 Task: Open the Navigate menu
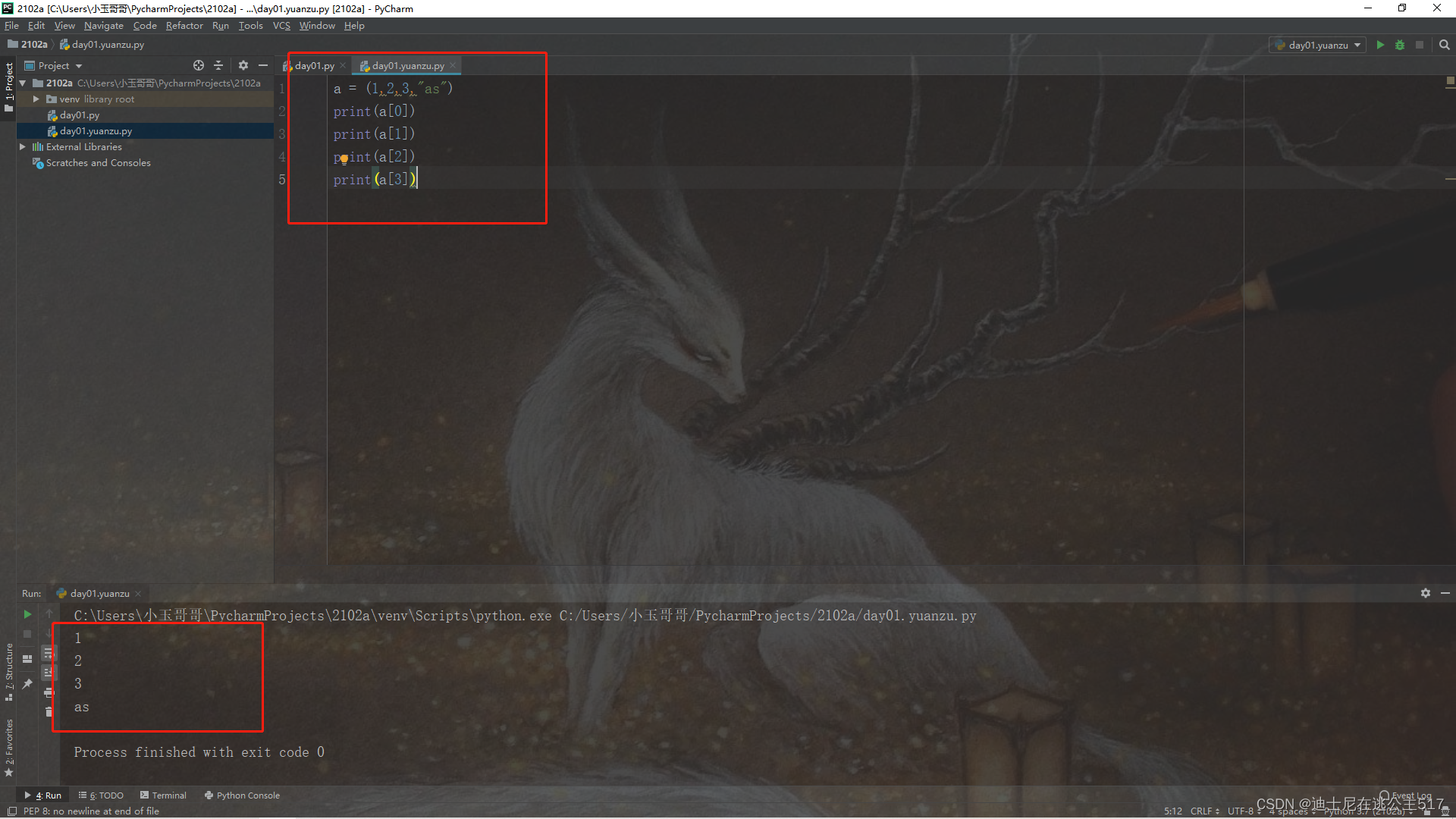click(x=103, y=26)
